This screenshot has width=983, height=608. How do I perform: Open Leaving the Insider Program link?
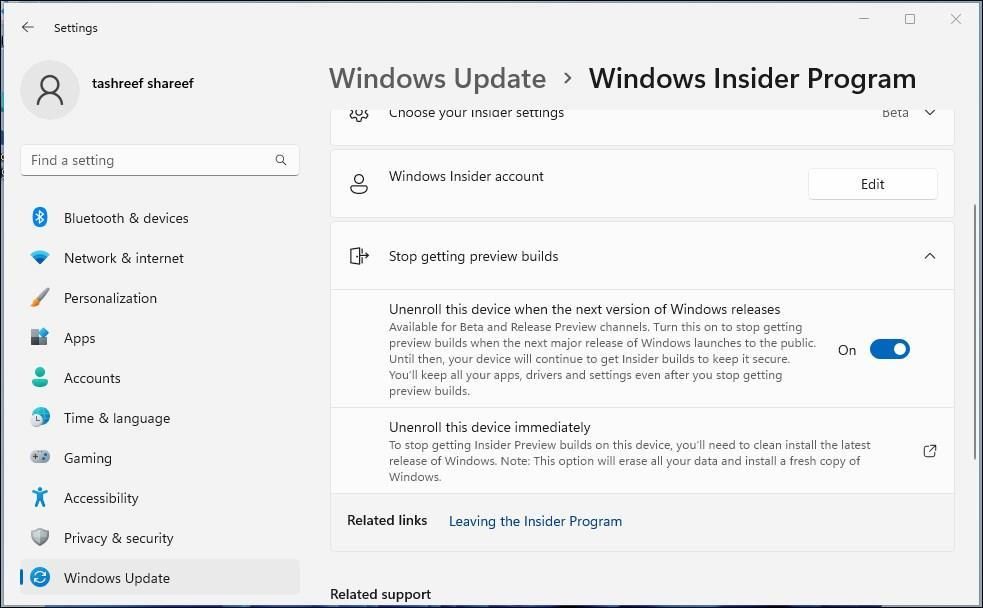(x=535, y=521)
